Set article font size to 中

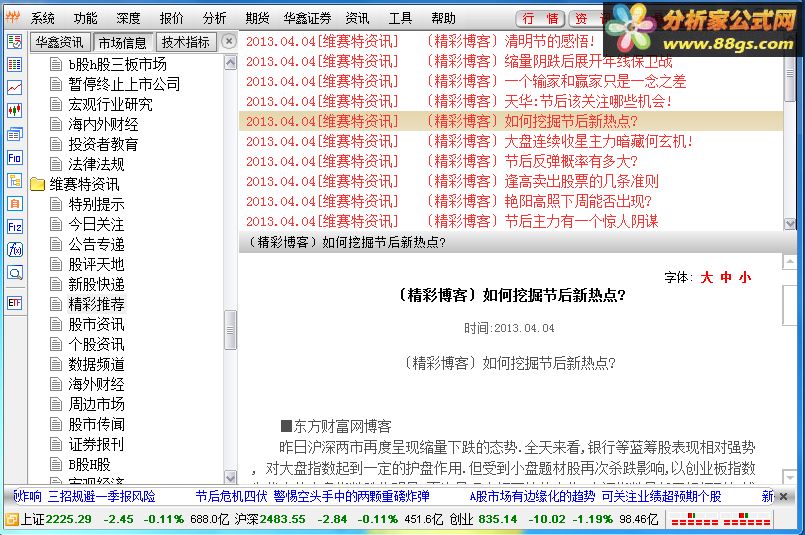726,278
